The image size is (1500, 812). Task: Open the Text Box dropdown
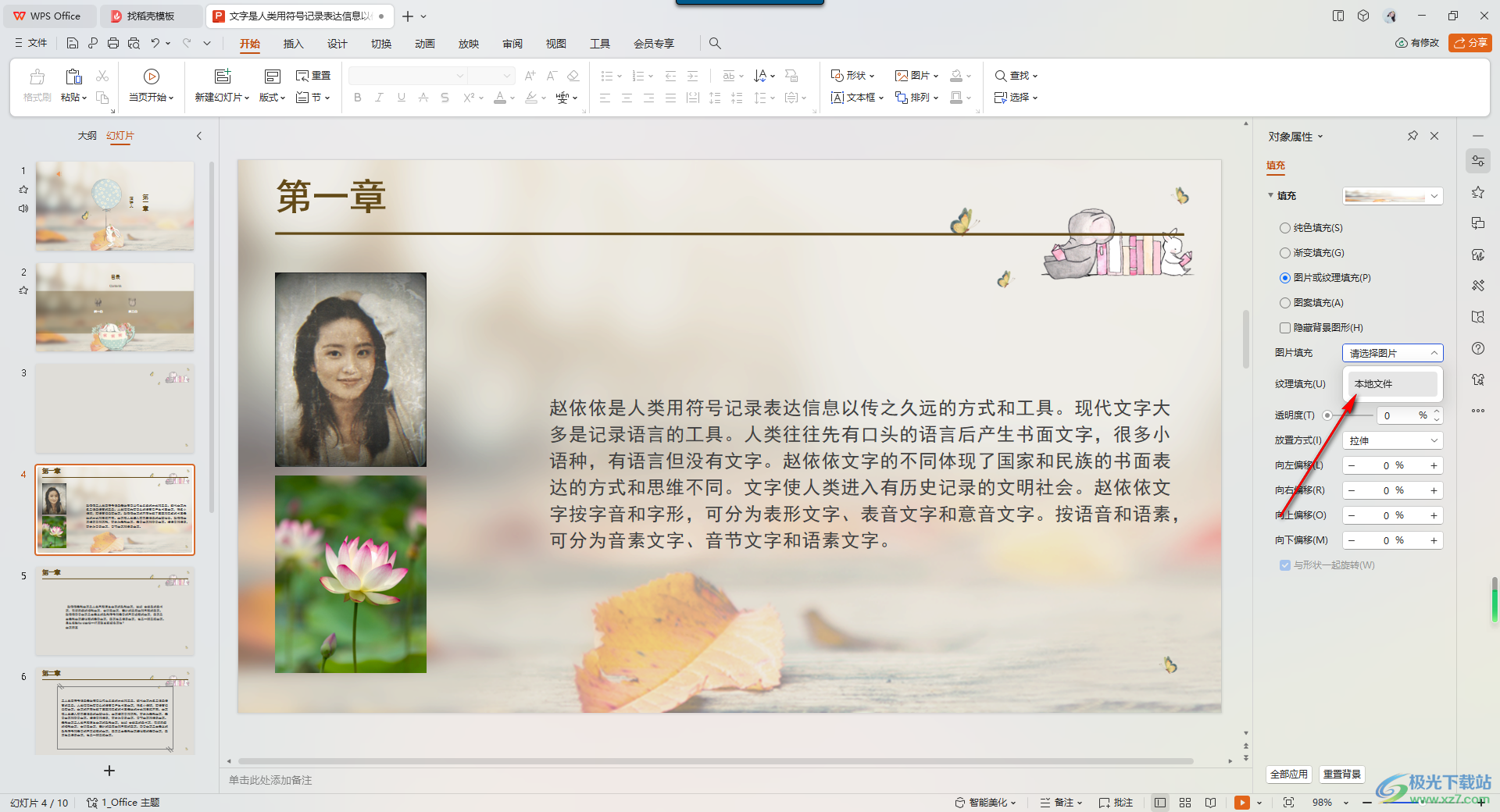pos(857,98)
